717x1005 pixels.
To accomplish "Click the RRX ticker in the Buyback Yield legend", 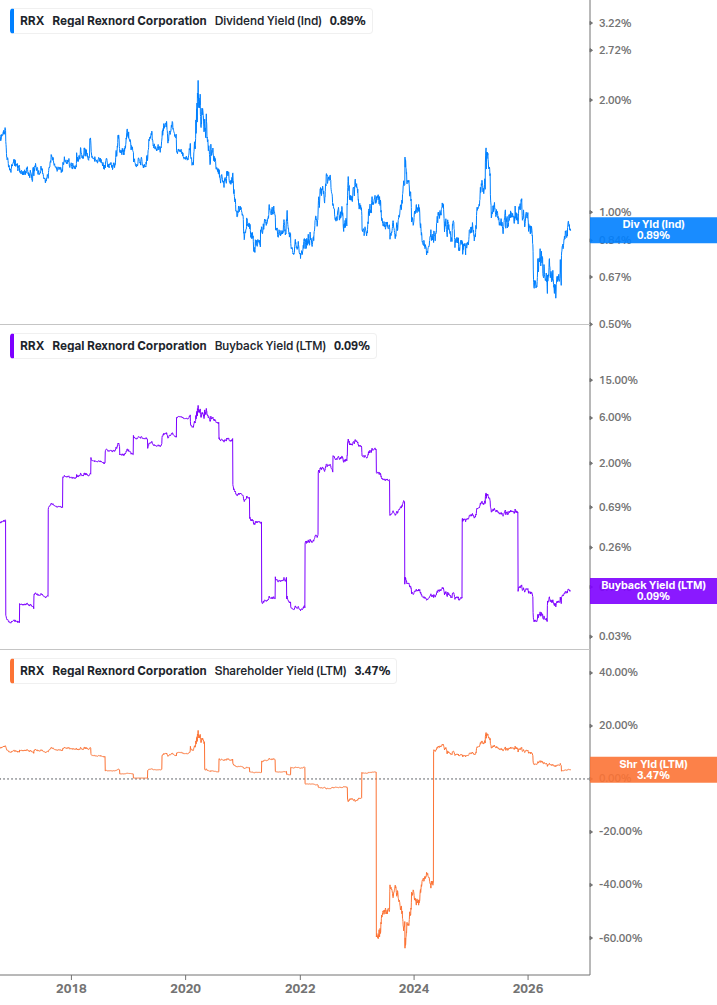I will pos(32,346).
